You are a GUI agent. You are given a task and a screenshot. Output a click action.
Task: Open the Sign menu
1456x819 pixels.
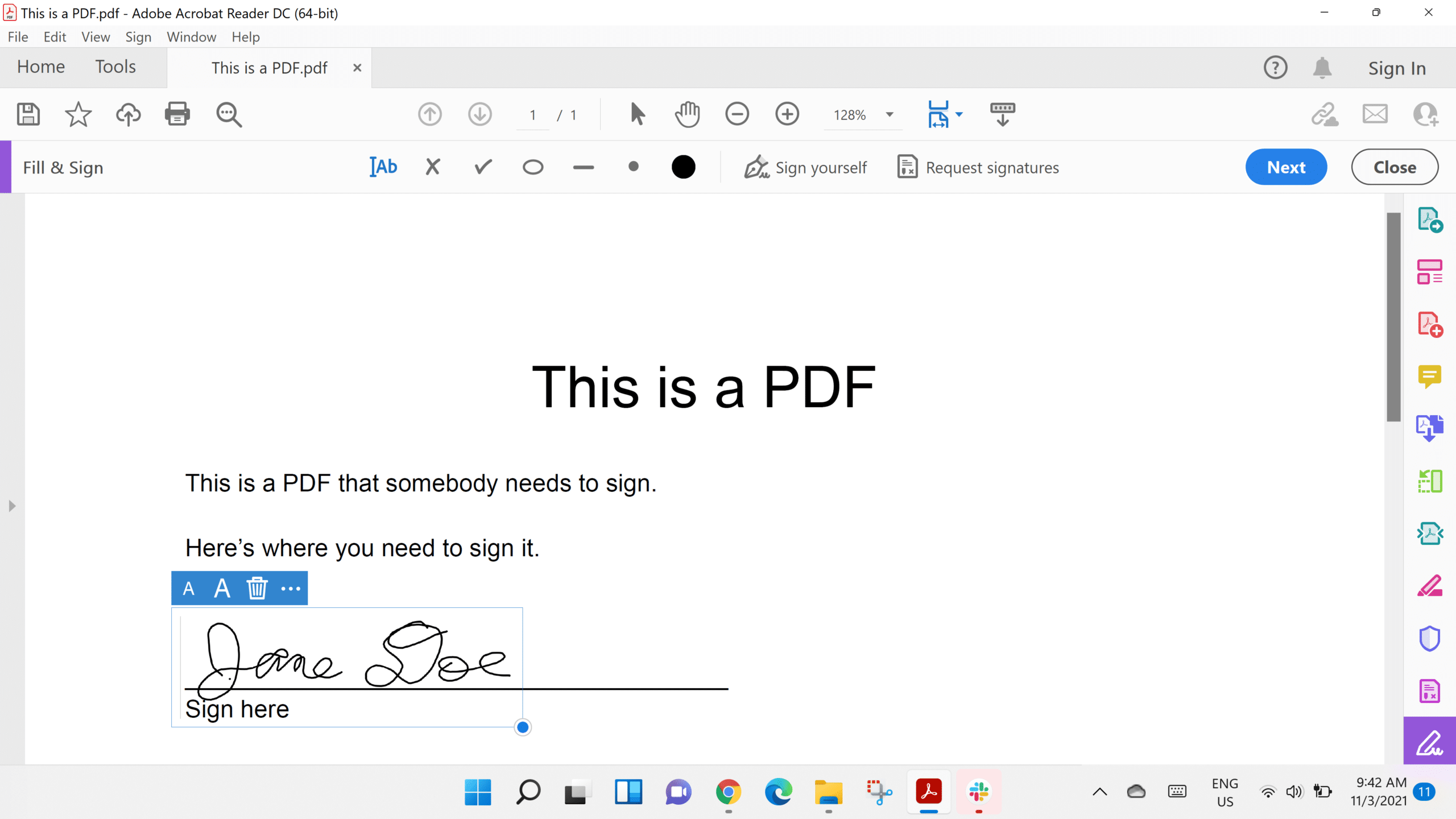point(138,37)
